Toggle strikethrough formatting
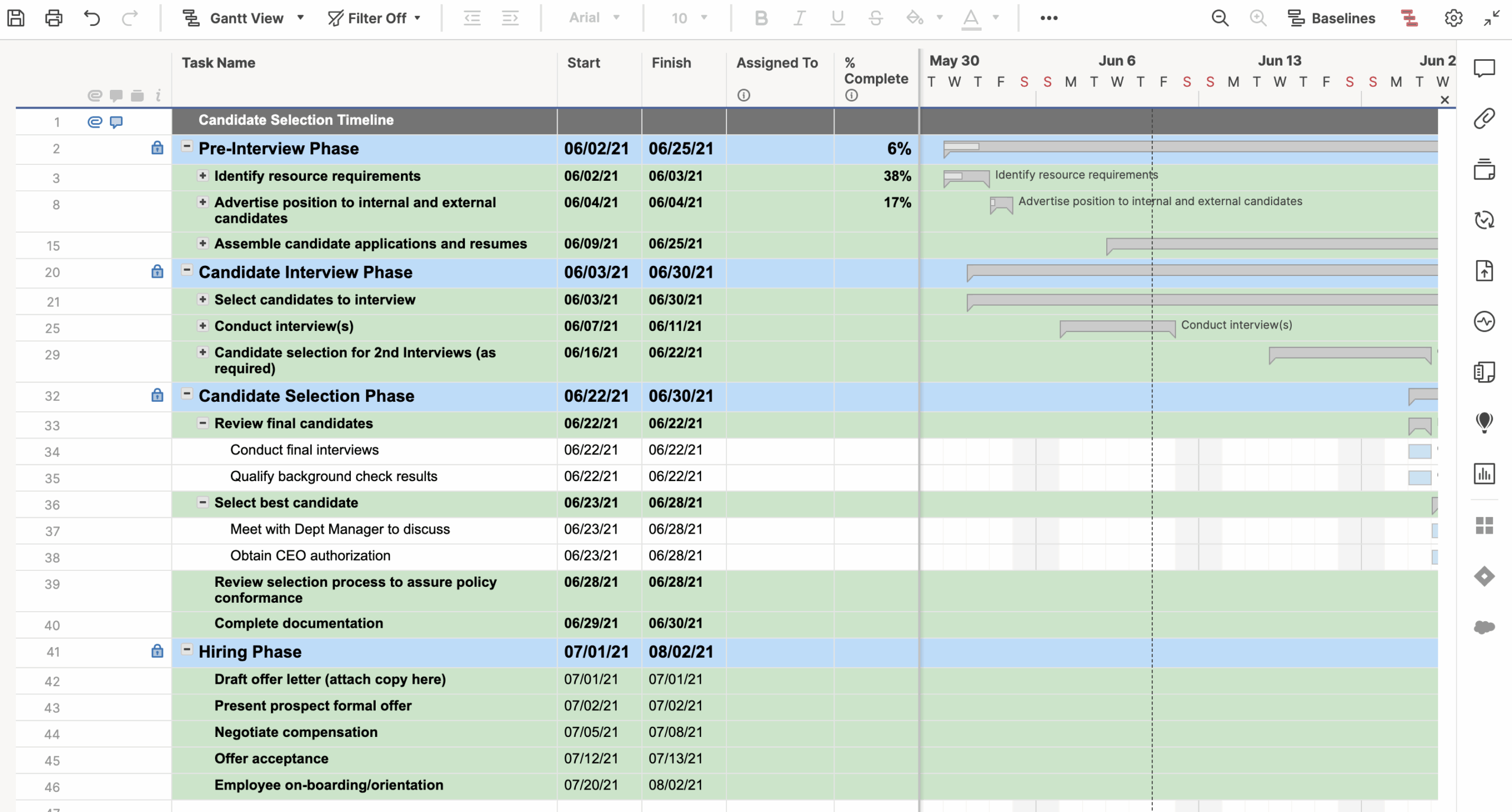Viewport: 1512px width, 812px height. coord(875,18)
